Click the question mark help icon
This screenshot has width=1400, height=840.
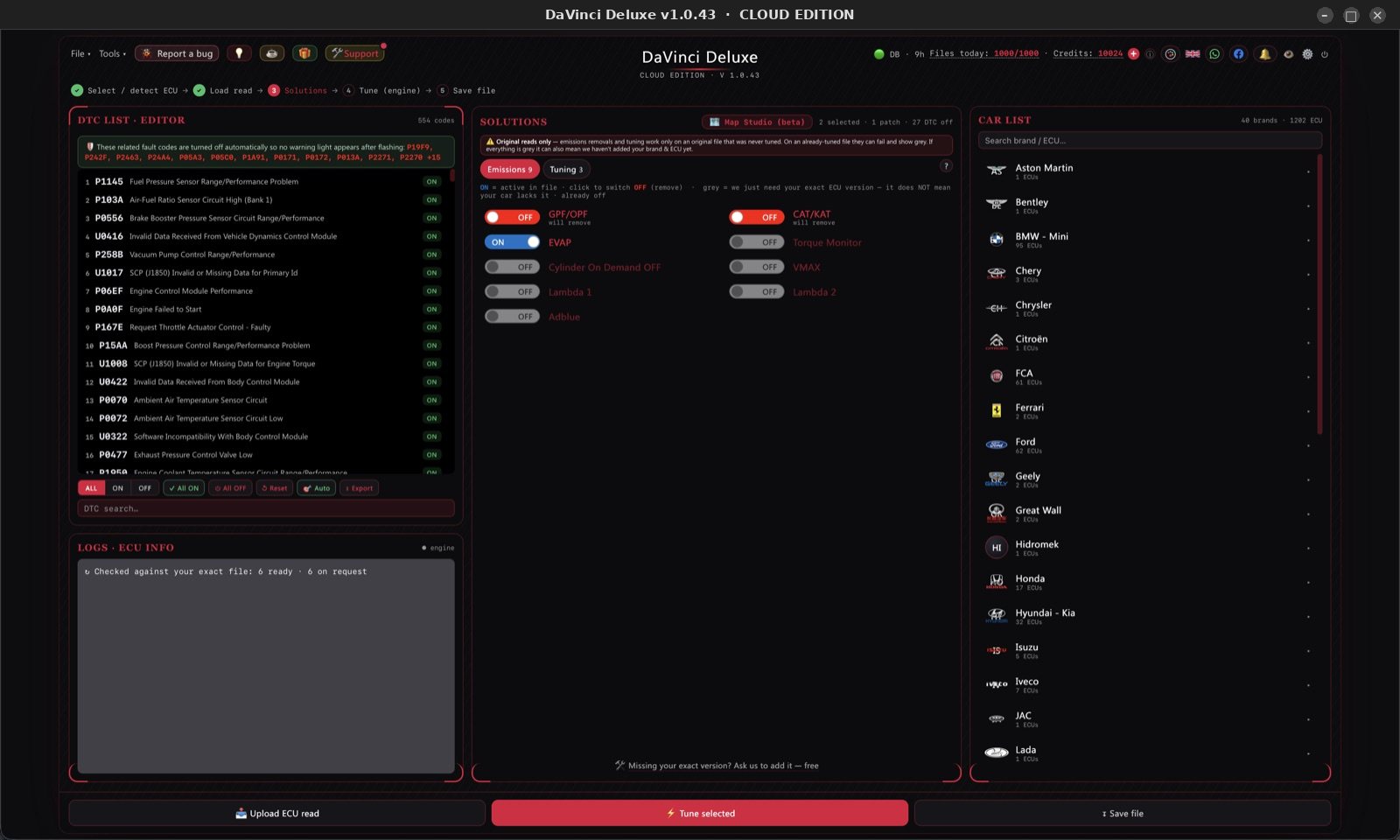click(x=946, y=166)
